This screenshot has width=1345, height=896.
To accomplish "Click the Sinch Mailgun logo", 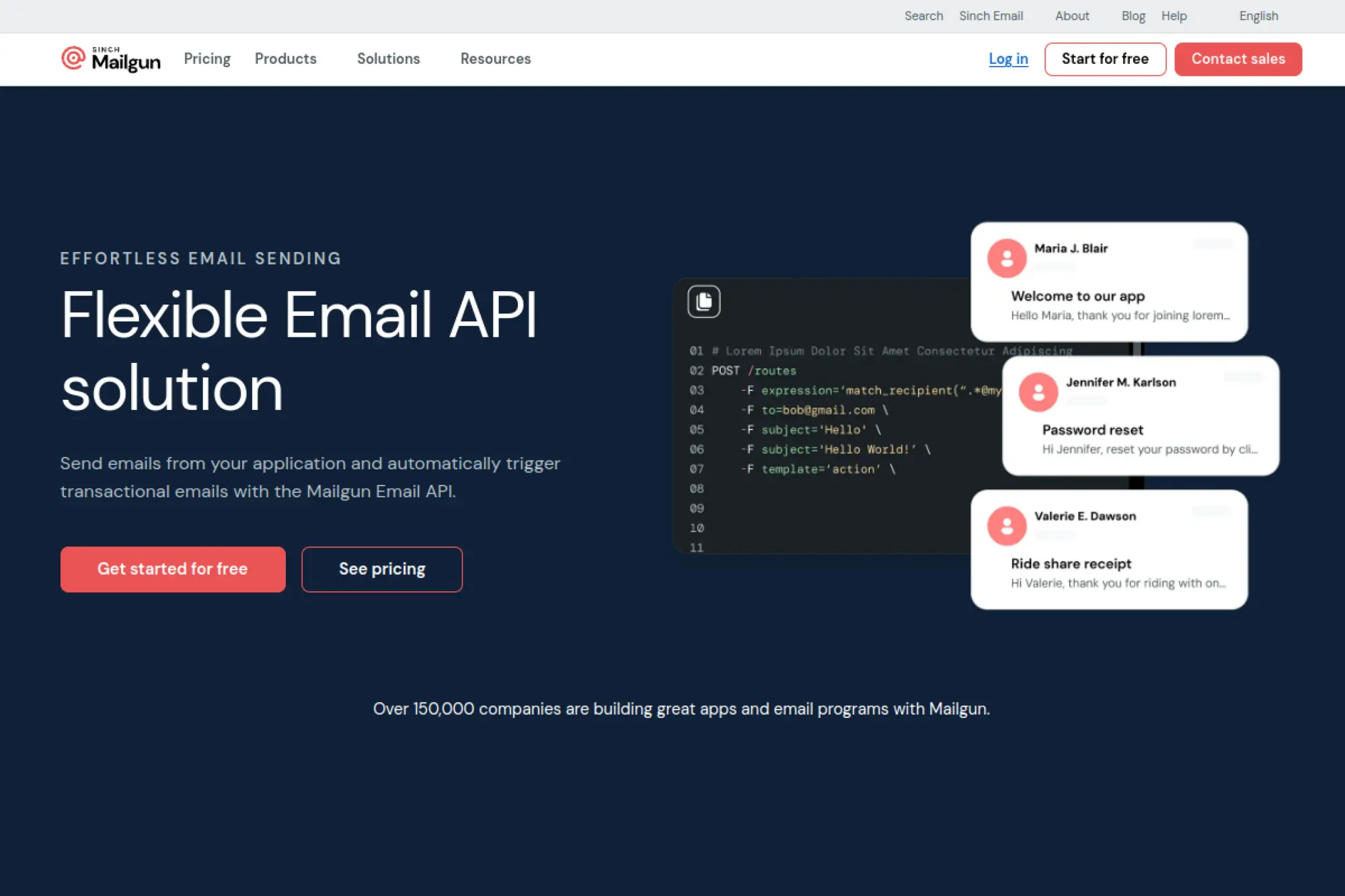I will tap(111, 59).
